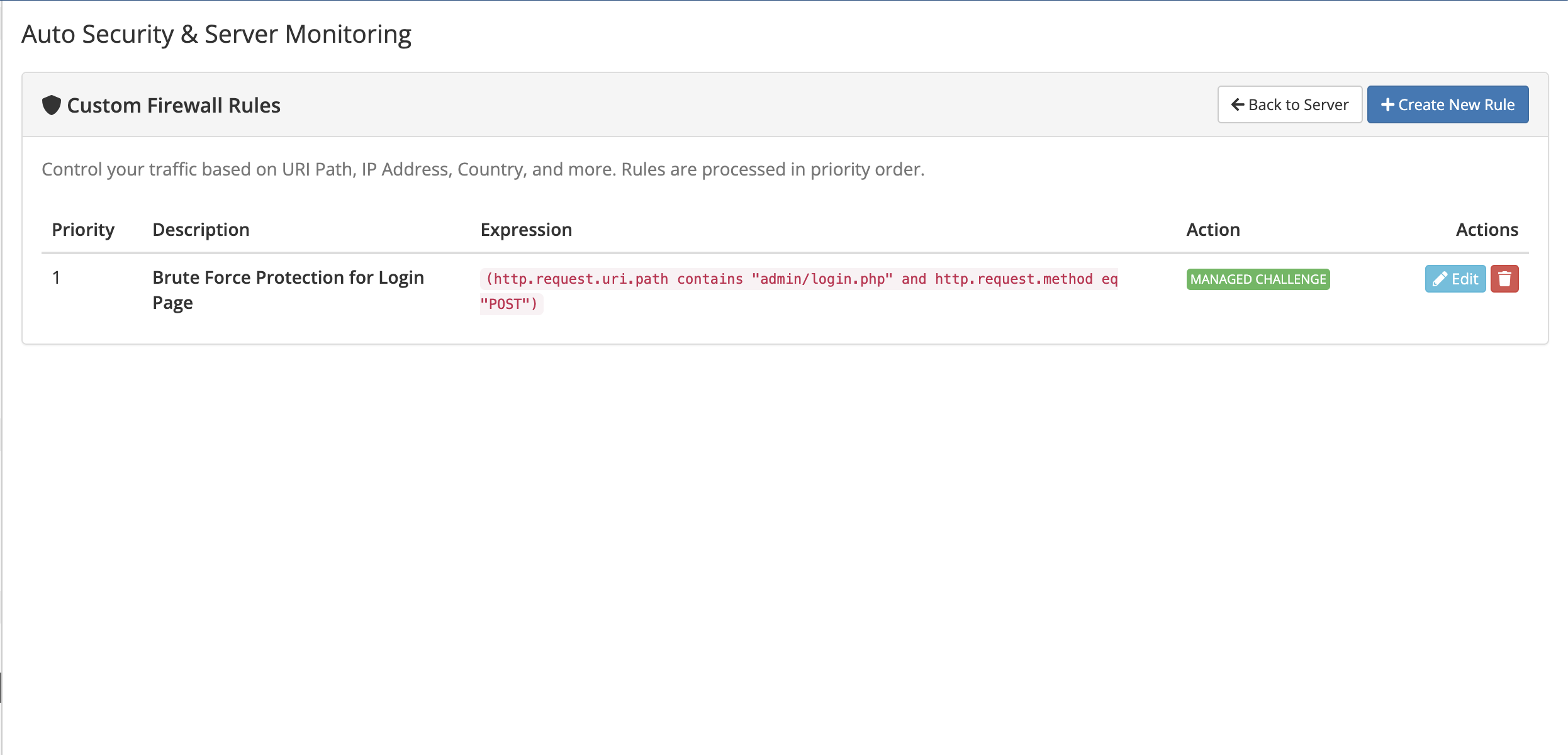Viewport: 1568px width, 755px height.
Task: Click the Action column header
Action: pos(1213,230)
